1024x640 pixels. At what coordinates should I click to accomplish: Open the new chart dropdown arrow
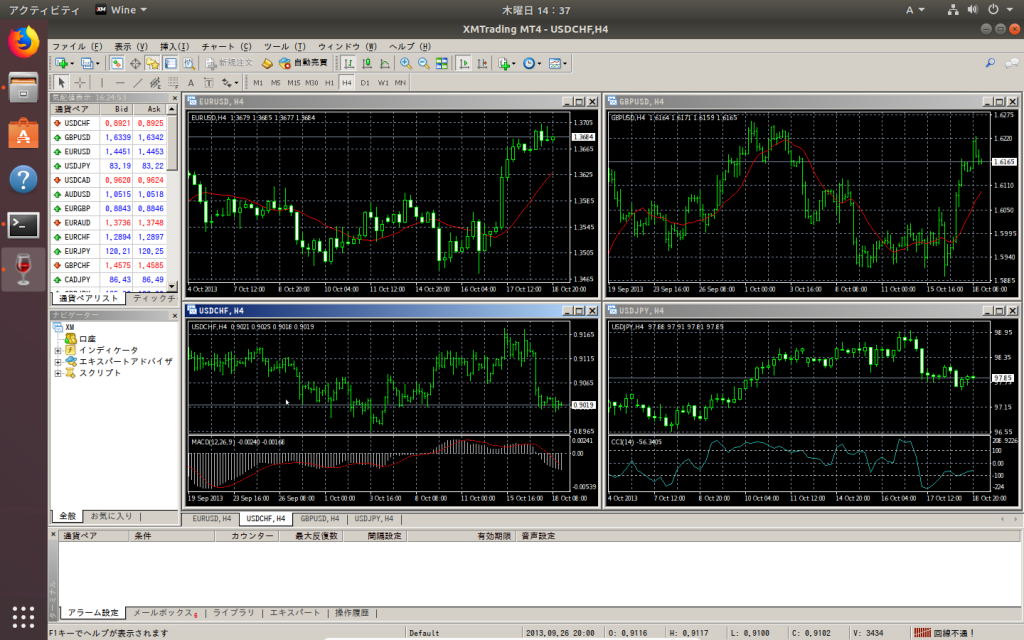[x=72, y=63]
